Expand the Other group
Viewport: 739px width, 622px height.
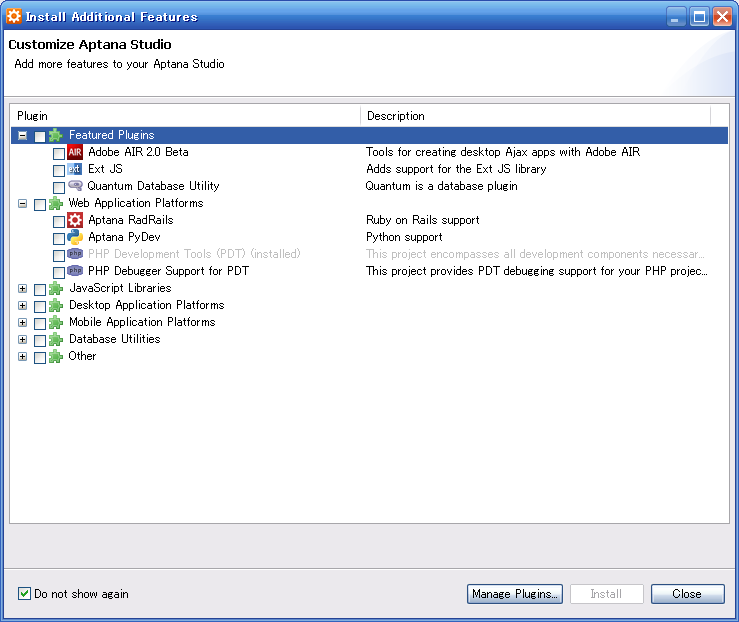(x=22, y=356)
